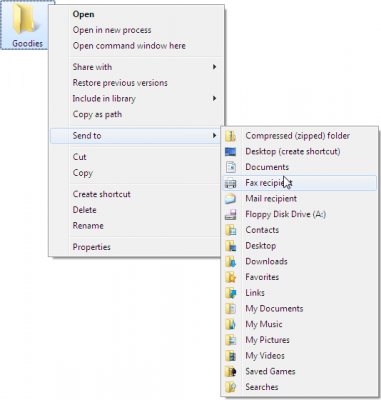Screen dimensions: 381x400
Task: Click the My Documents folder icon
Action: (x=230, y=309)
